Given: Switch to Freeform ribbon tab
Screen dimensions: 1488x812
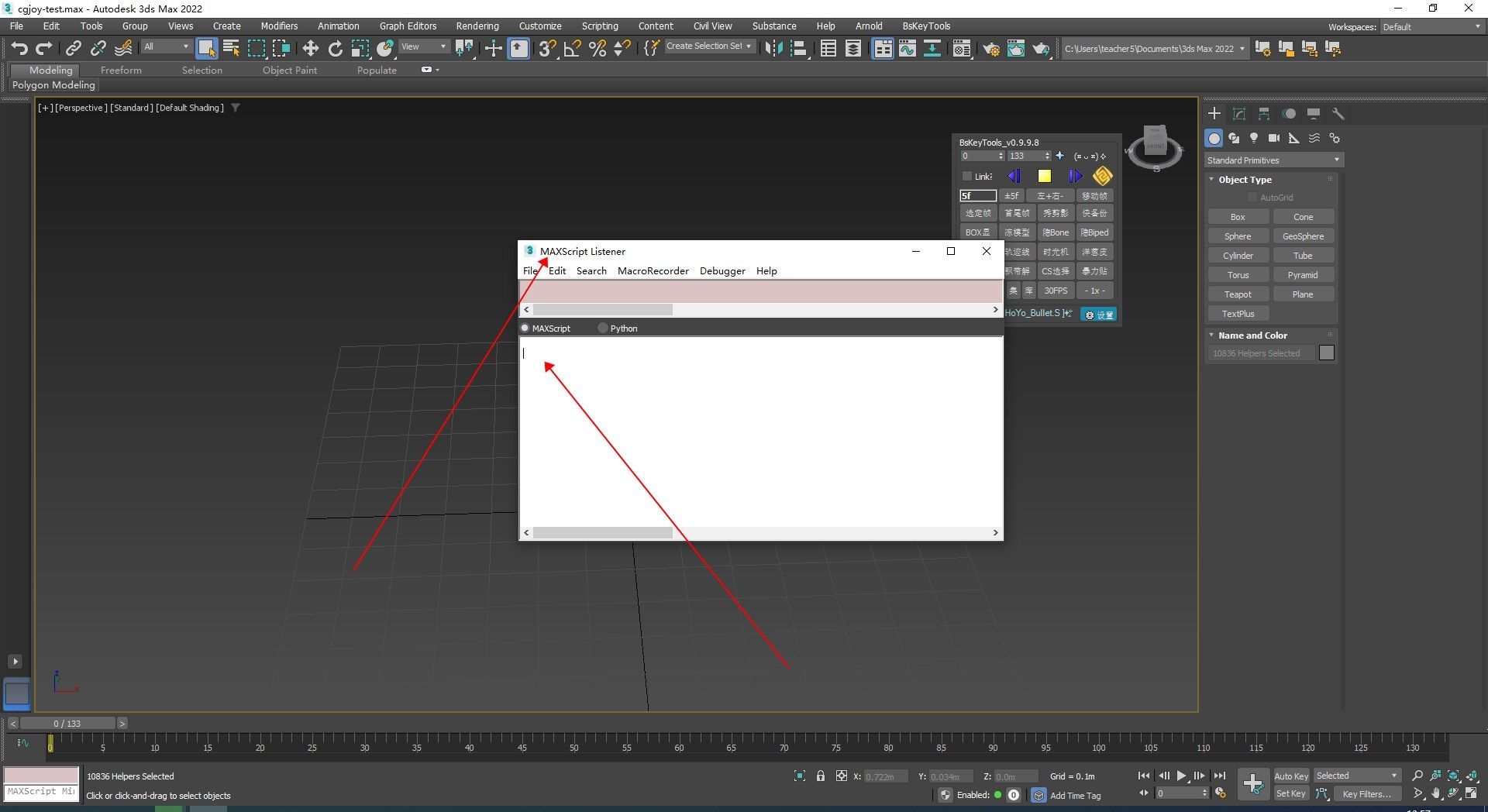Looking at the screenshot, I should (121, 71).
